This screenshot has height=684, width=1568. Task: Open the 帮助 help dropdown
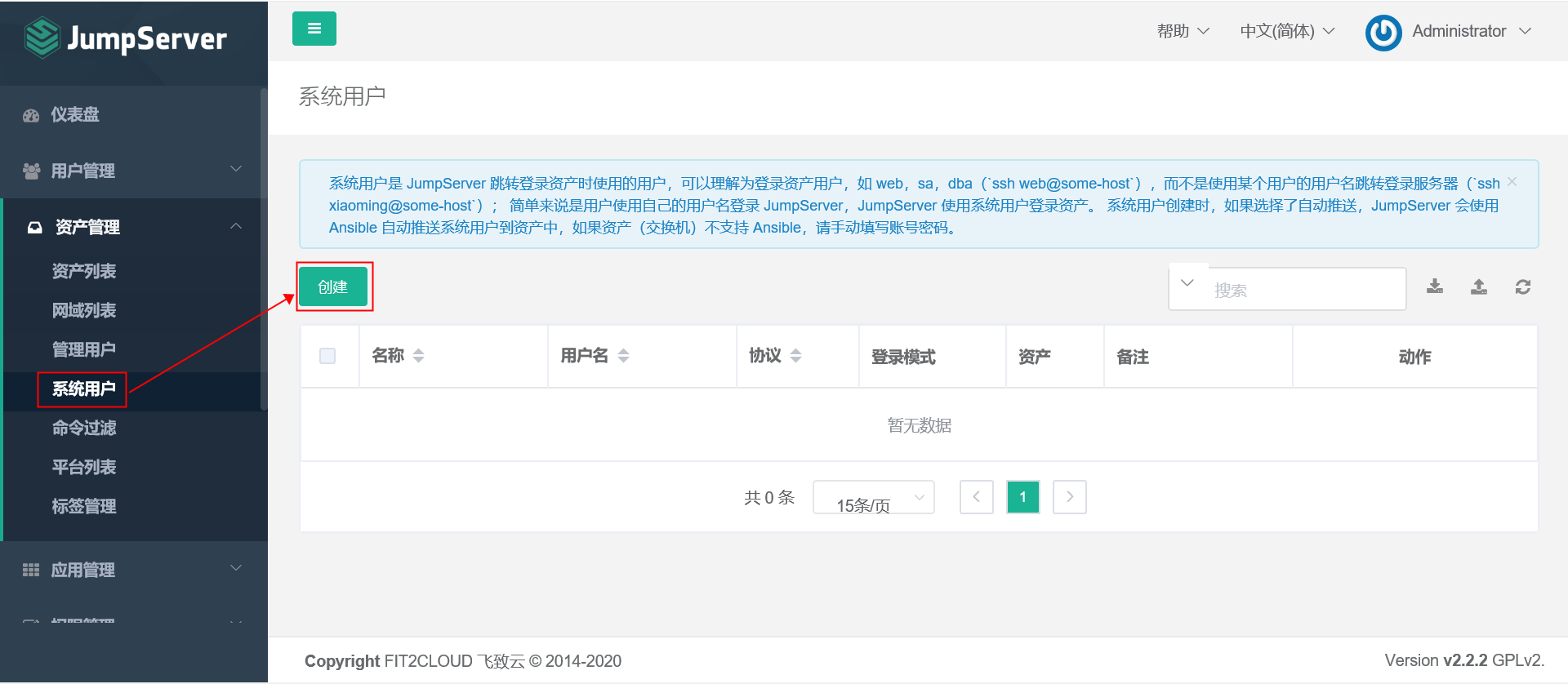click(x=1183, y=31)
